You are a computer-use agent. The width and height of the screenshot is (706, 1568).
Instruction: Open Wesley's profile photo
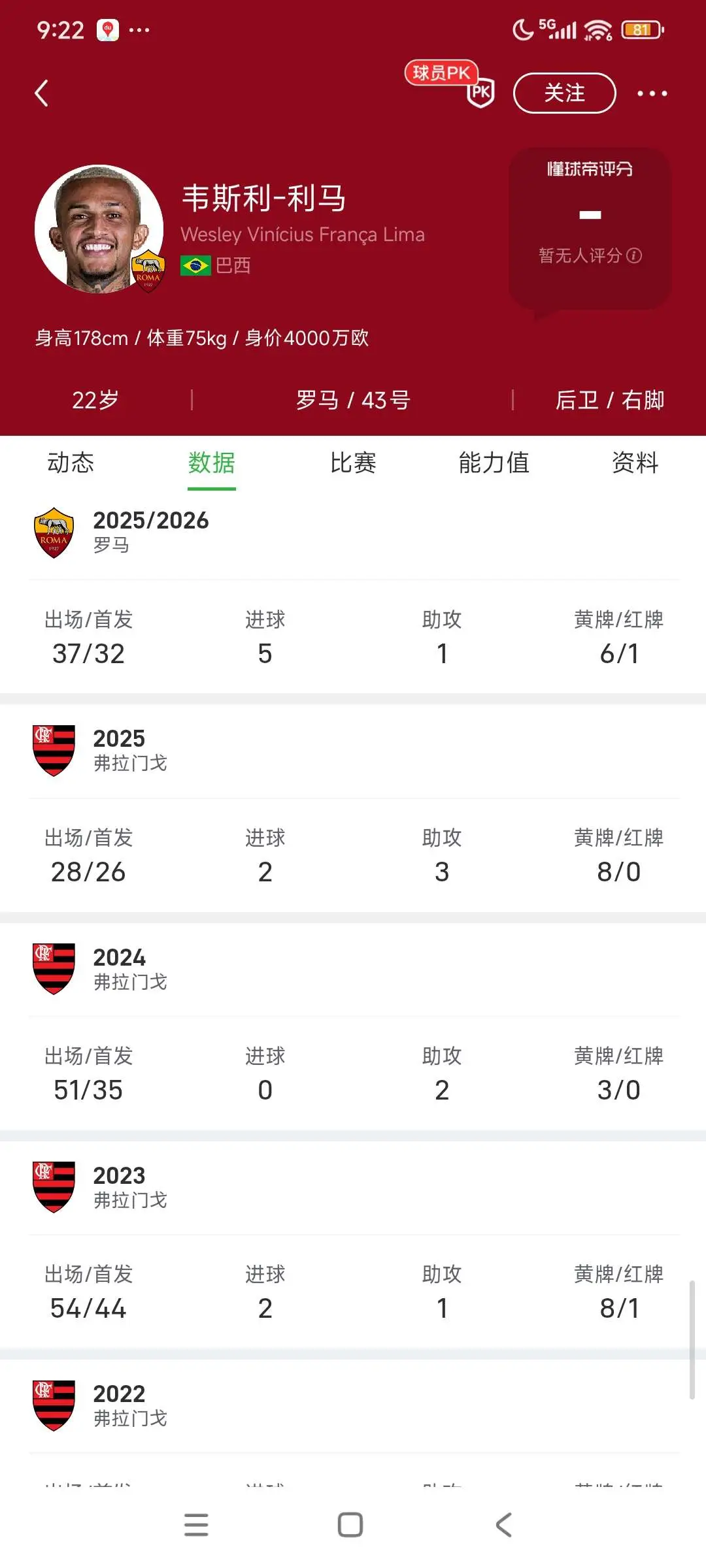[x=99, y=229]
